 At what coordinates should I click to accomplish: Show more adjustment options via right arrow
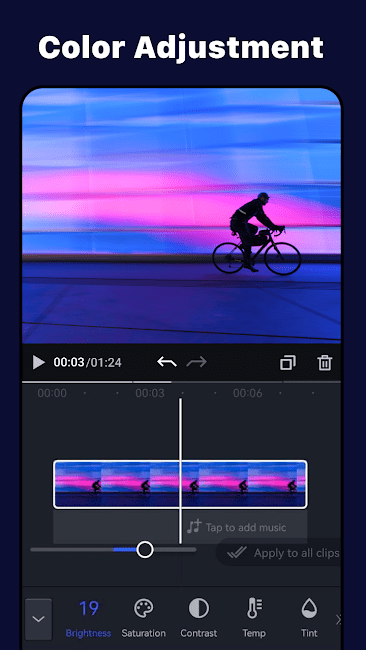(x=338, y=619)
